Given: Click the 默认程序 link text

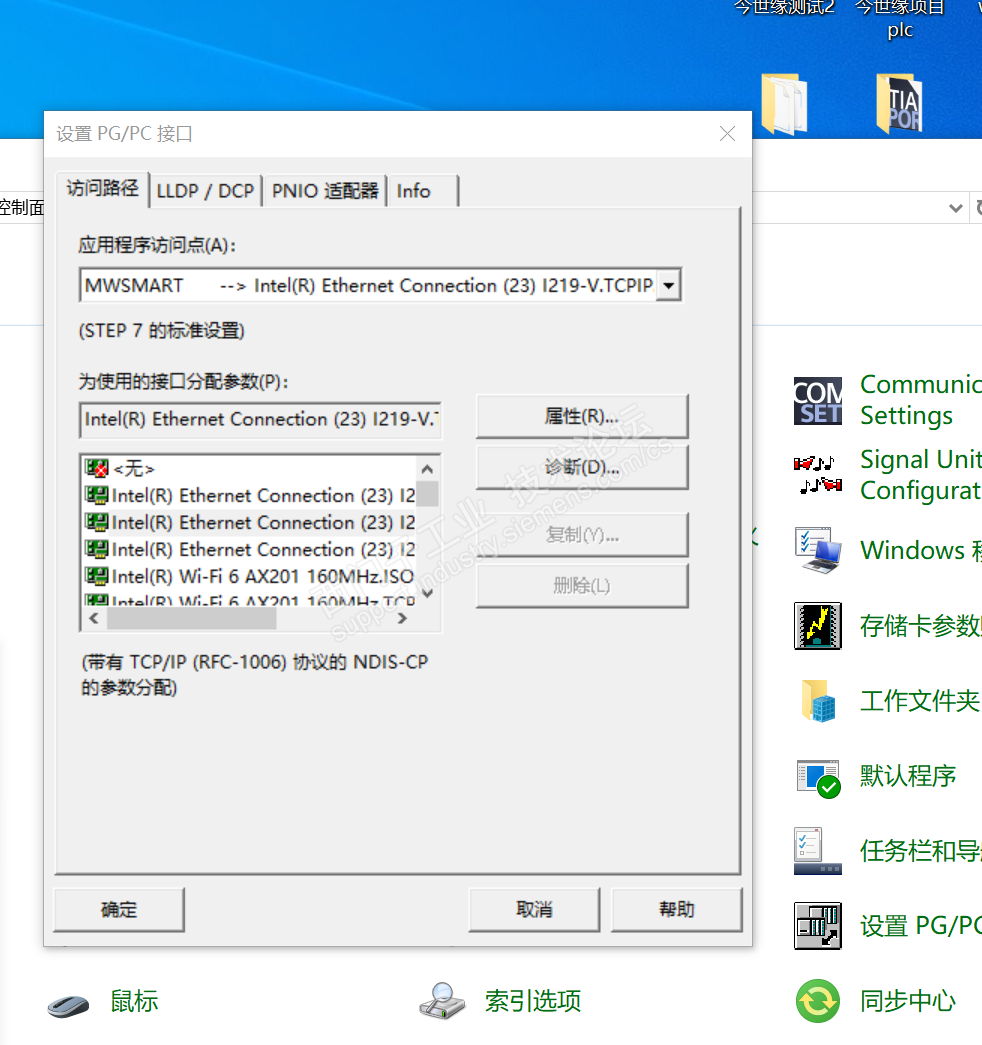Looking at the screenshot, I should tap(907, 776).
